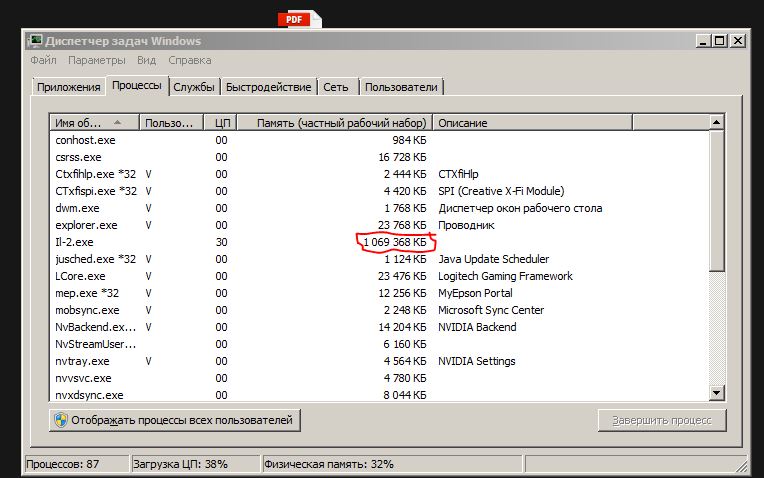The height and width of the screenshot is (478, 764).
Task: Select the mobsync.exe process
Action: pos(380,310)
